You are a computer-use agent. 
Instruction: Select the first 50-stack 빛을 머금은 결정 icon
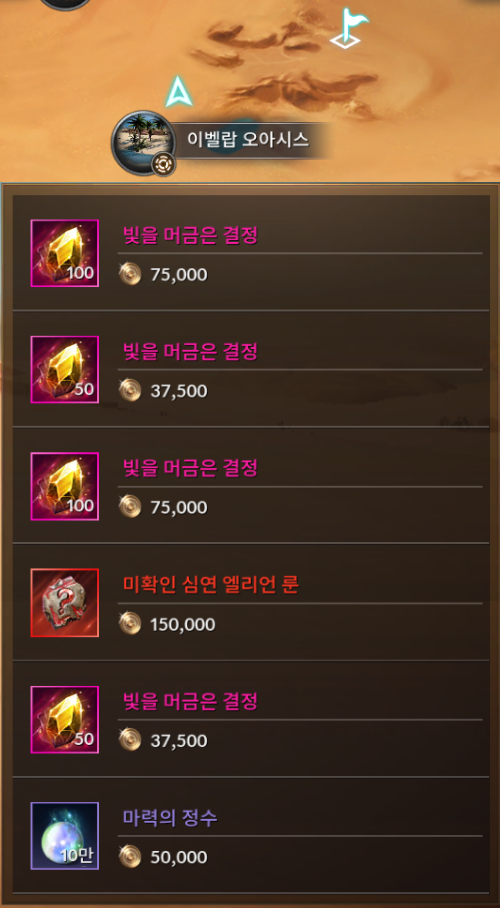point(65,369)
